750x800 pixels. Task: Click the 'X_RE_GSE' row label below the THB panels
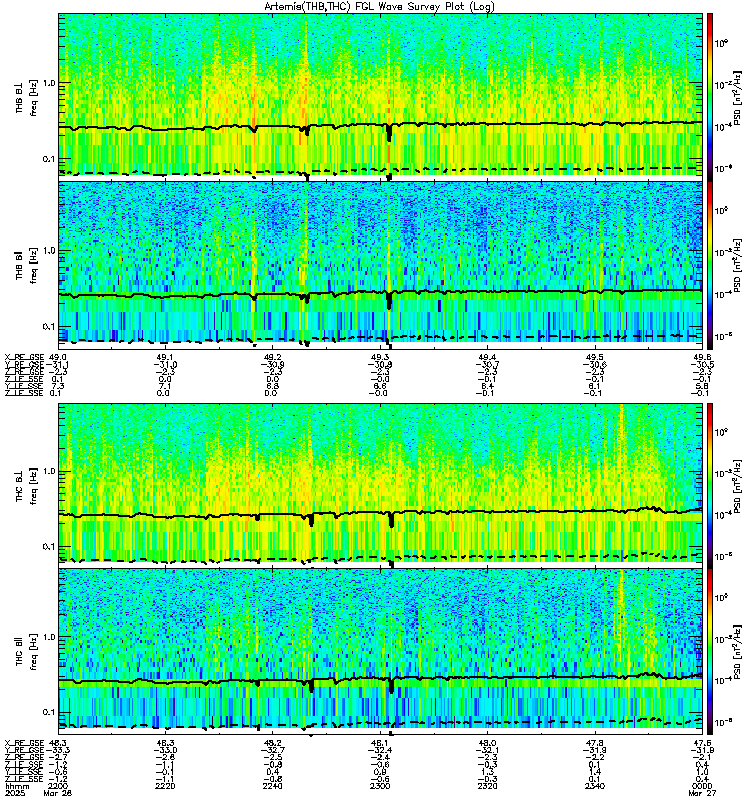pyautogui.click(x=23, y=357)
